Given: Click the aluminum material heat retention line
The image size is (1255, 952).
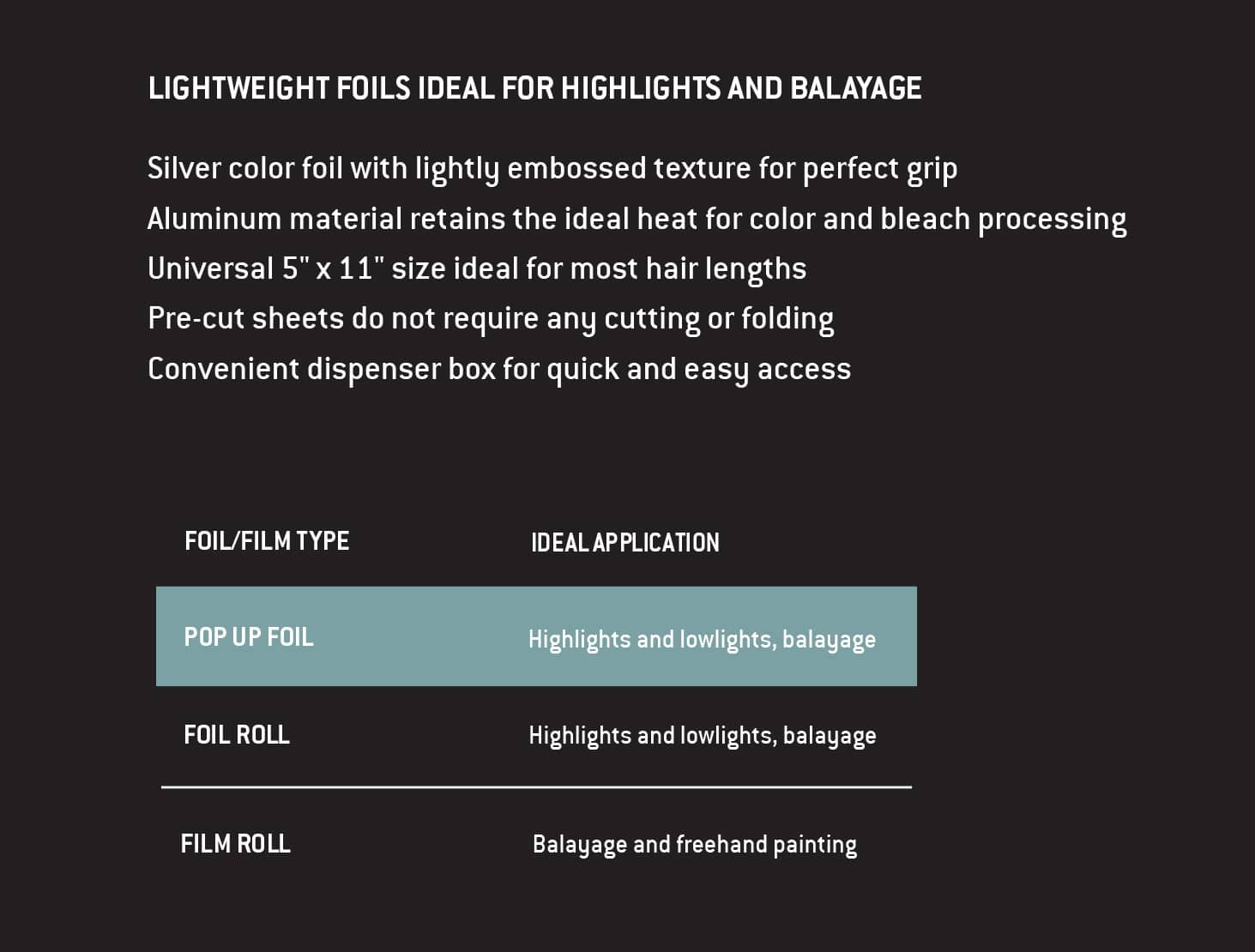Looking at the screenshot, I should (x=636, y=220).
